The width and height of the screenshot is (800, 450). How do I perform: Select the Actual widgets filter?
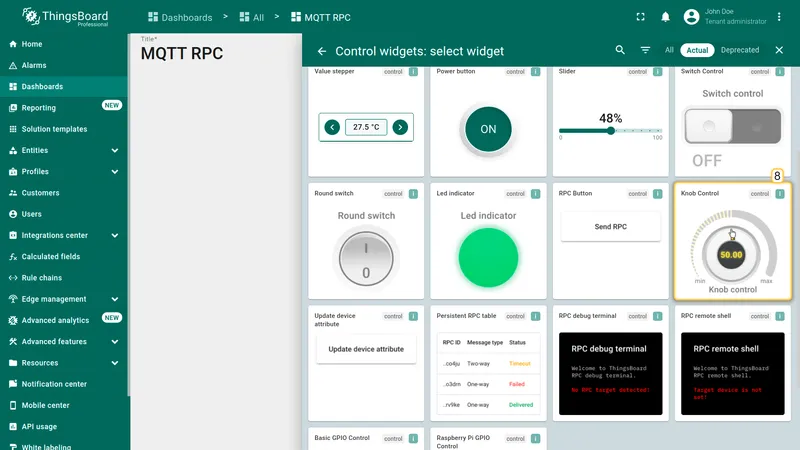point(697,50)
